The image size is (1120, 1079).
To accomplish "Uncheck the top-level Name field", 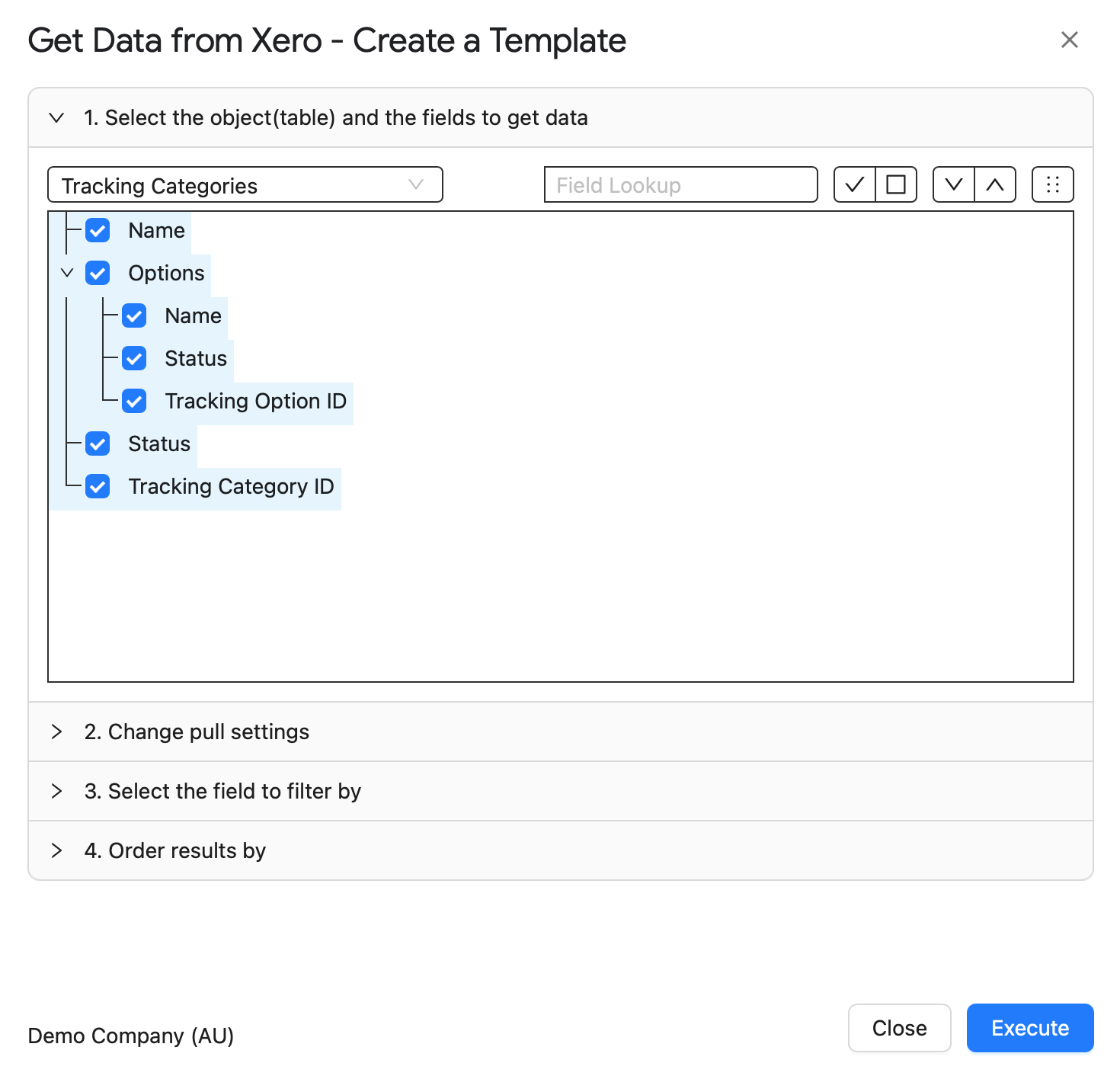I will coord(98,230).
